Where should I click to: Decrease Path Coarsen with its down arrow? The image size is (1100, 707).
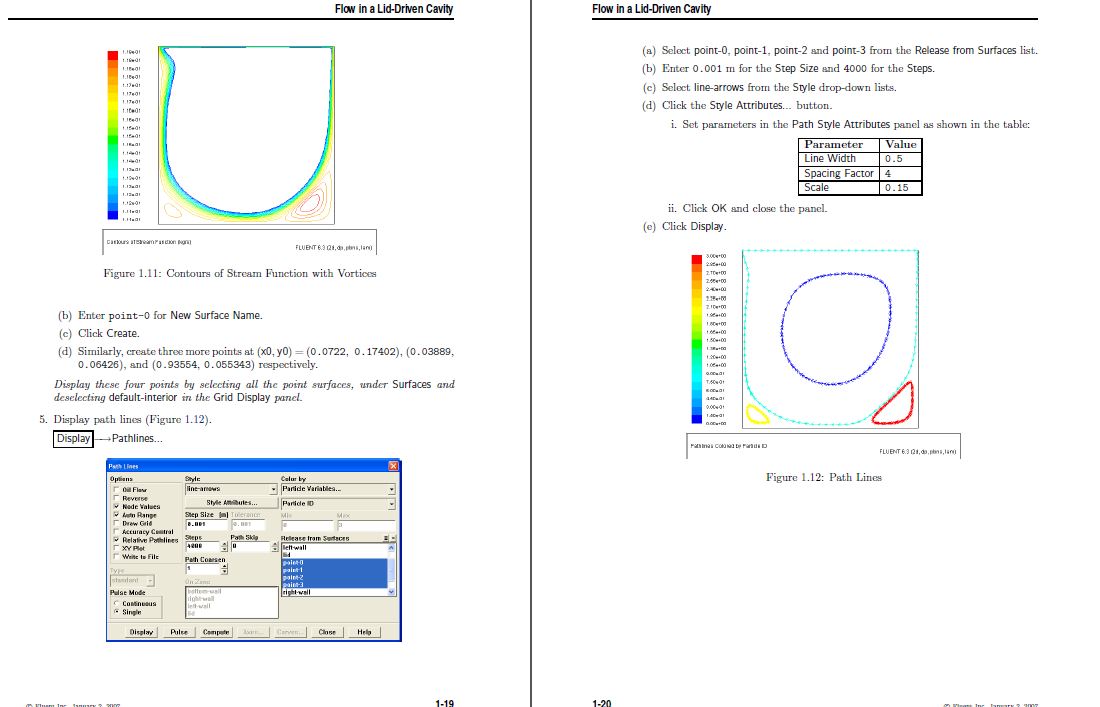tap(224, 571)
